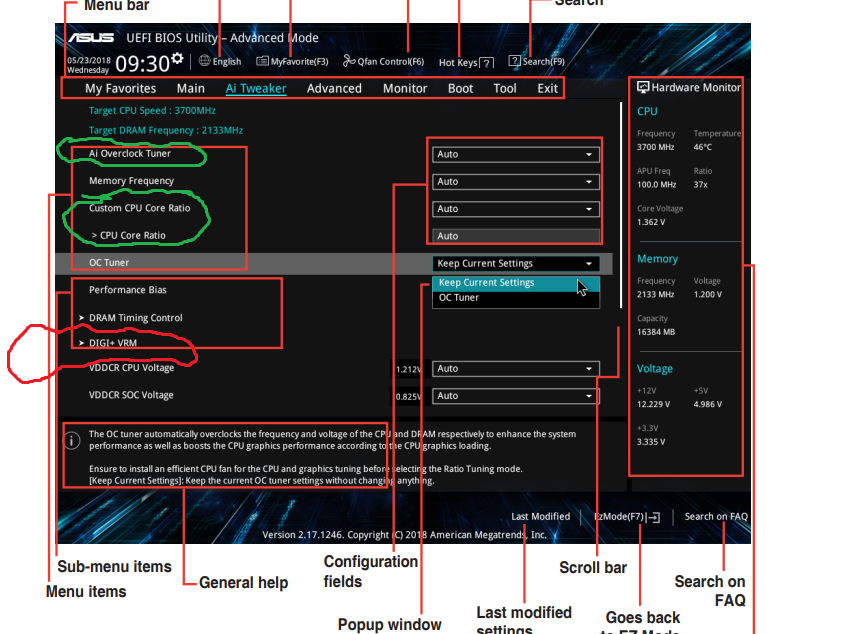This screenshot has height=634, width=843.
Task: Click the 16384 MB memory capacity value
Action: pyautogui.click(x=655, y=332)
